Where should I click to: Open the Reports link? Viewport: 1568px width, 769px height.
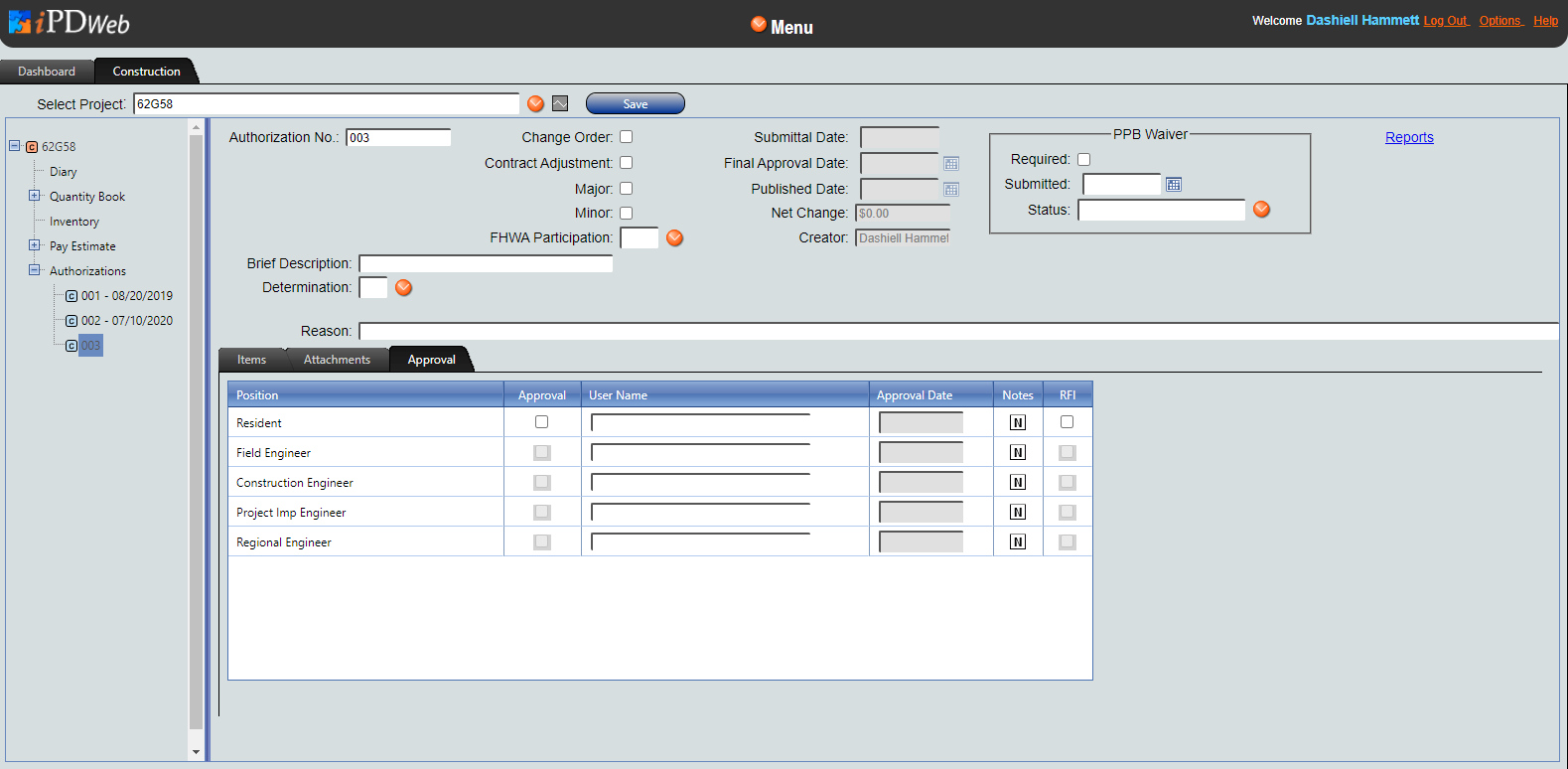[1409, 137]
